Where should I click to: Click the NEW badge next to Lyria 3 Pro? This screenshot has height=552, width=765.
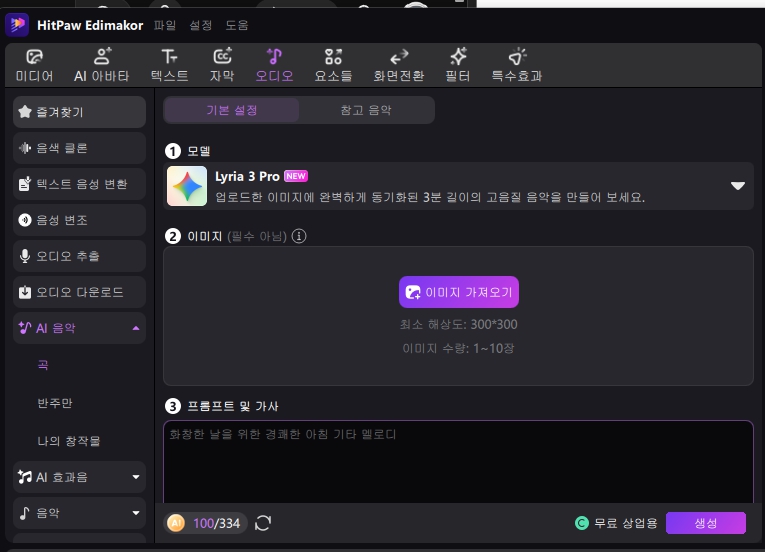pyautogui.click(x=296, y=176)
